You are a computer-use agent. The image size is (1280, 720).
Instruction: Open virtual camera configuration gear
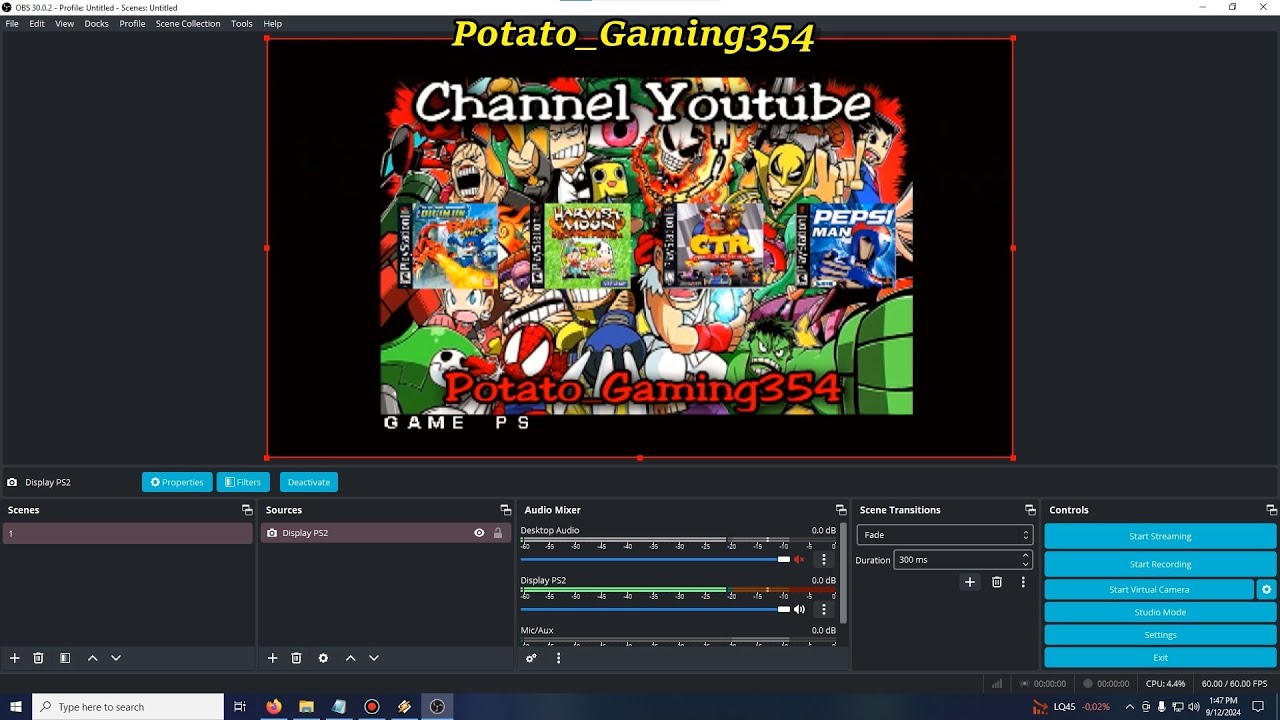[x=1266, y=590]
